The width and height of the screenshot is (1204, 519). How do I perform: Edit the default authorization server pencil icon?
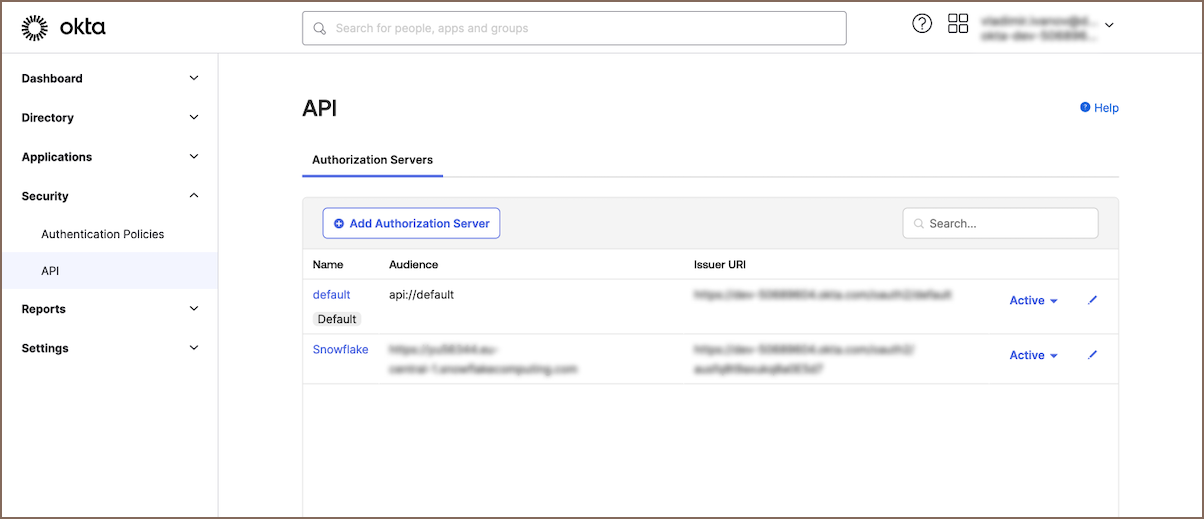pos(1092,300)
